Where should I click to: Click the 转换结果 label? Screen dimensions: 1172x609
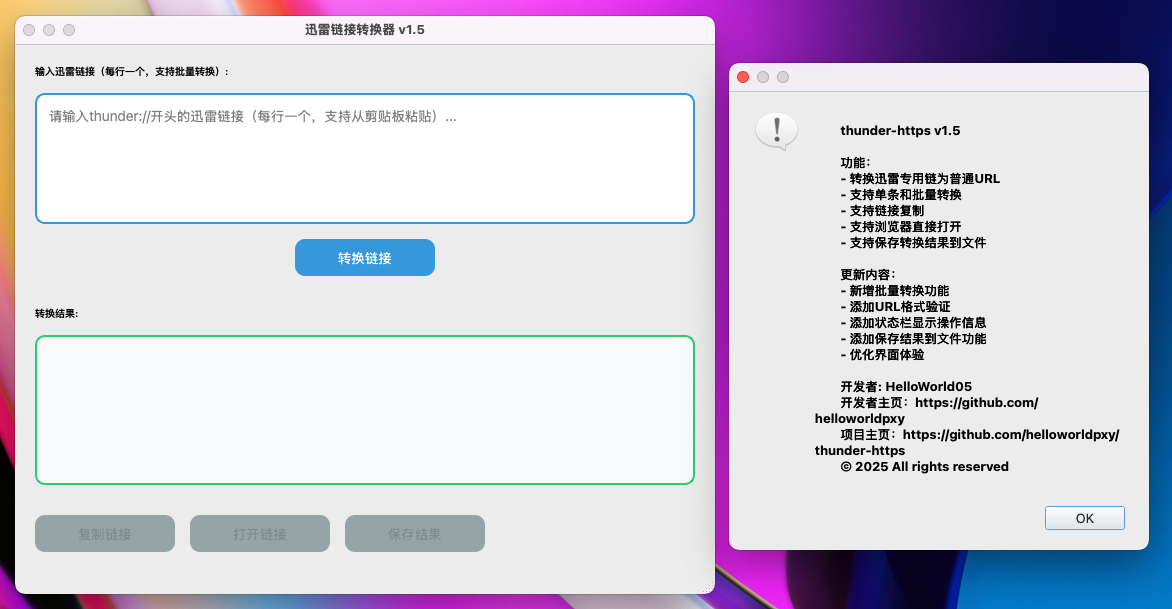(x=56, y=314)
